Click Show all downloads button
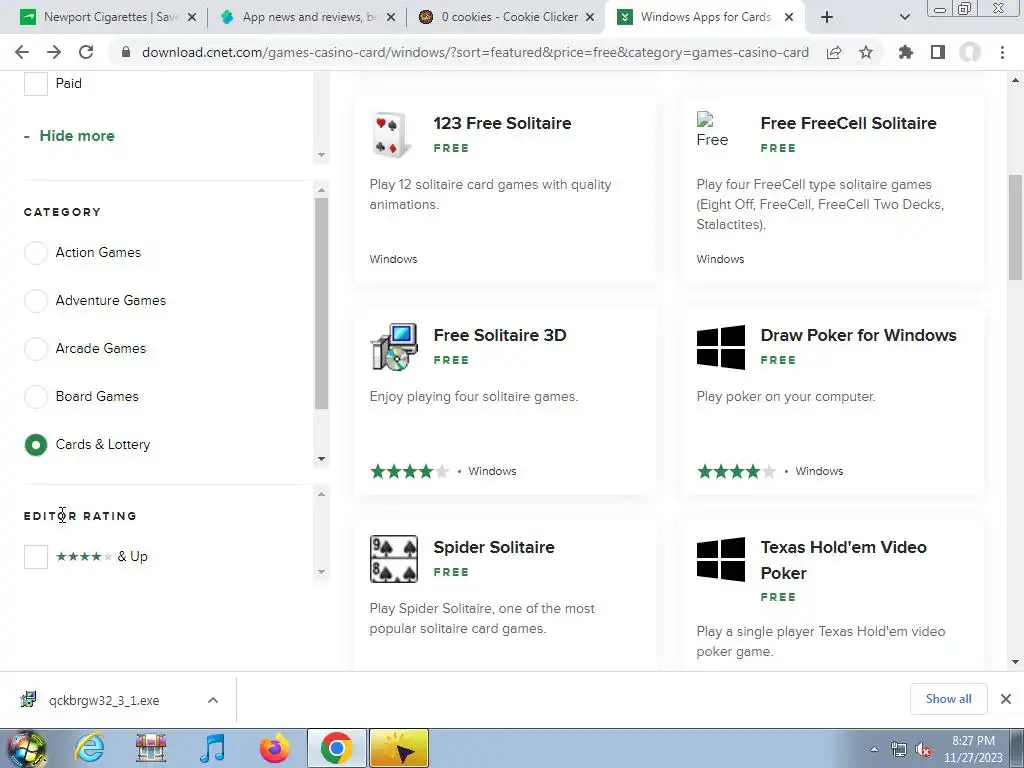 tap(948, 699)
